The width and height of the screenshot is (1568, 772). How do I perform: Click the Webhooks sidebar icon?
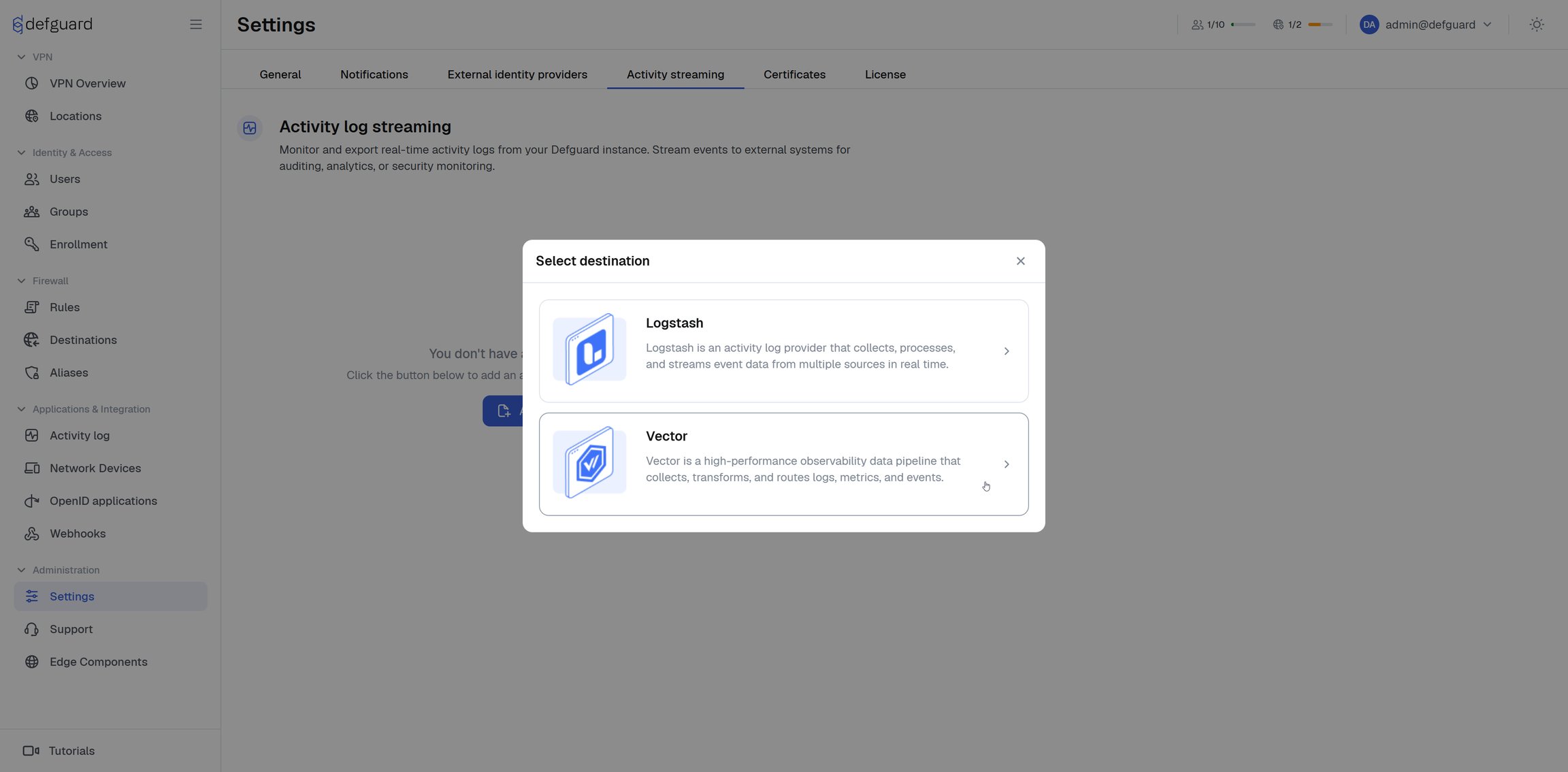pos(31,534)
